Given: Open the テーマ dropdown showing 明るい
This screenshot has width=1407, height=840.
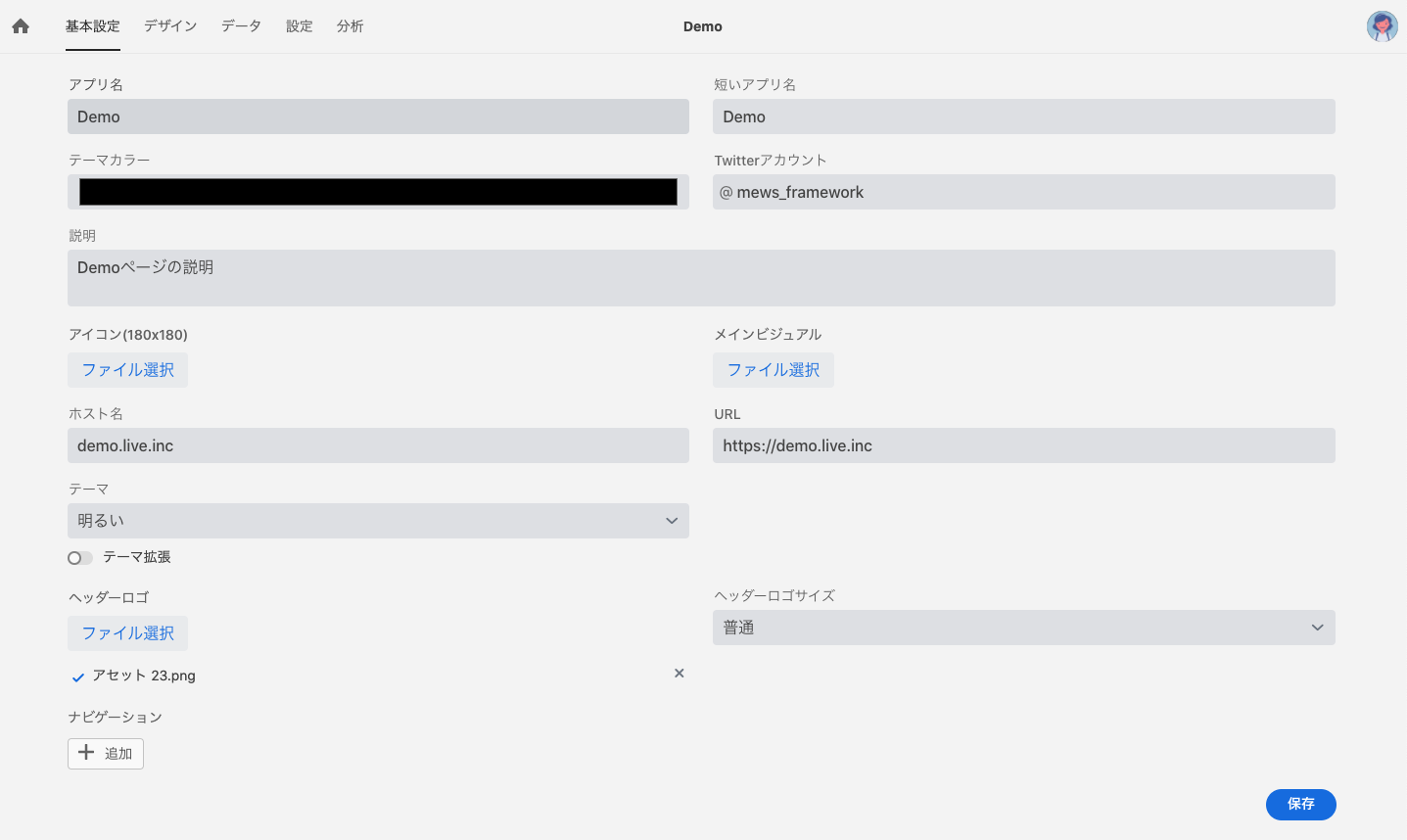Looking at the screenshot, I should (378, 521).
